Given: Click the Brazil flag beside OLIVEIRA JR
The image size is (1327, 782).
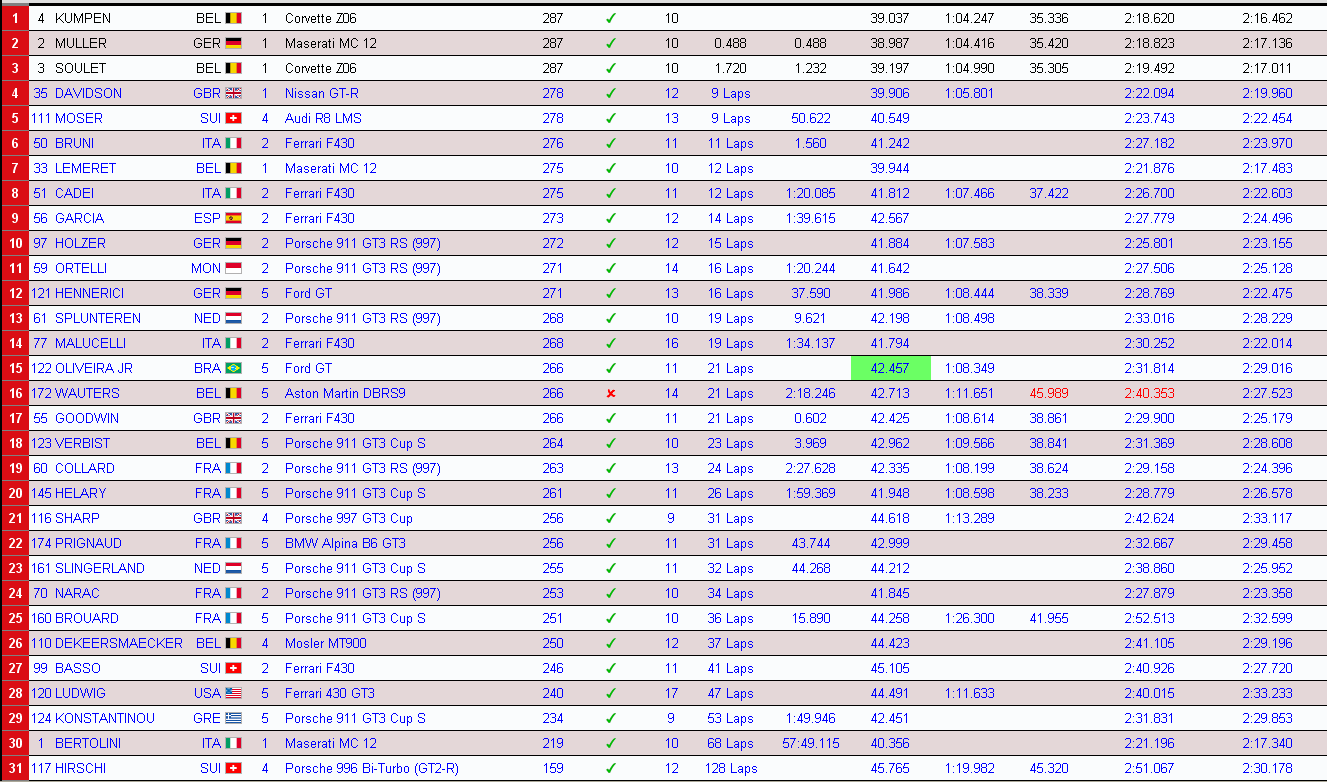Looking at the screenshot, I should tap(233, 368).
